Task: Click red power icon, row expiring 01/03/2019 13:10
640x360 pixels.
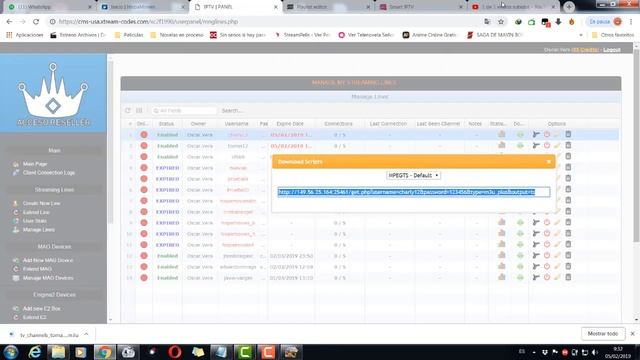Action: pos(547,278)
